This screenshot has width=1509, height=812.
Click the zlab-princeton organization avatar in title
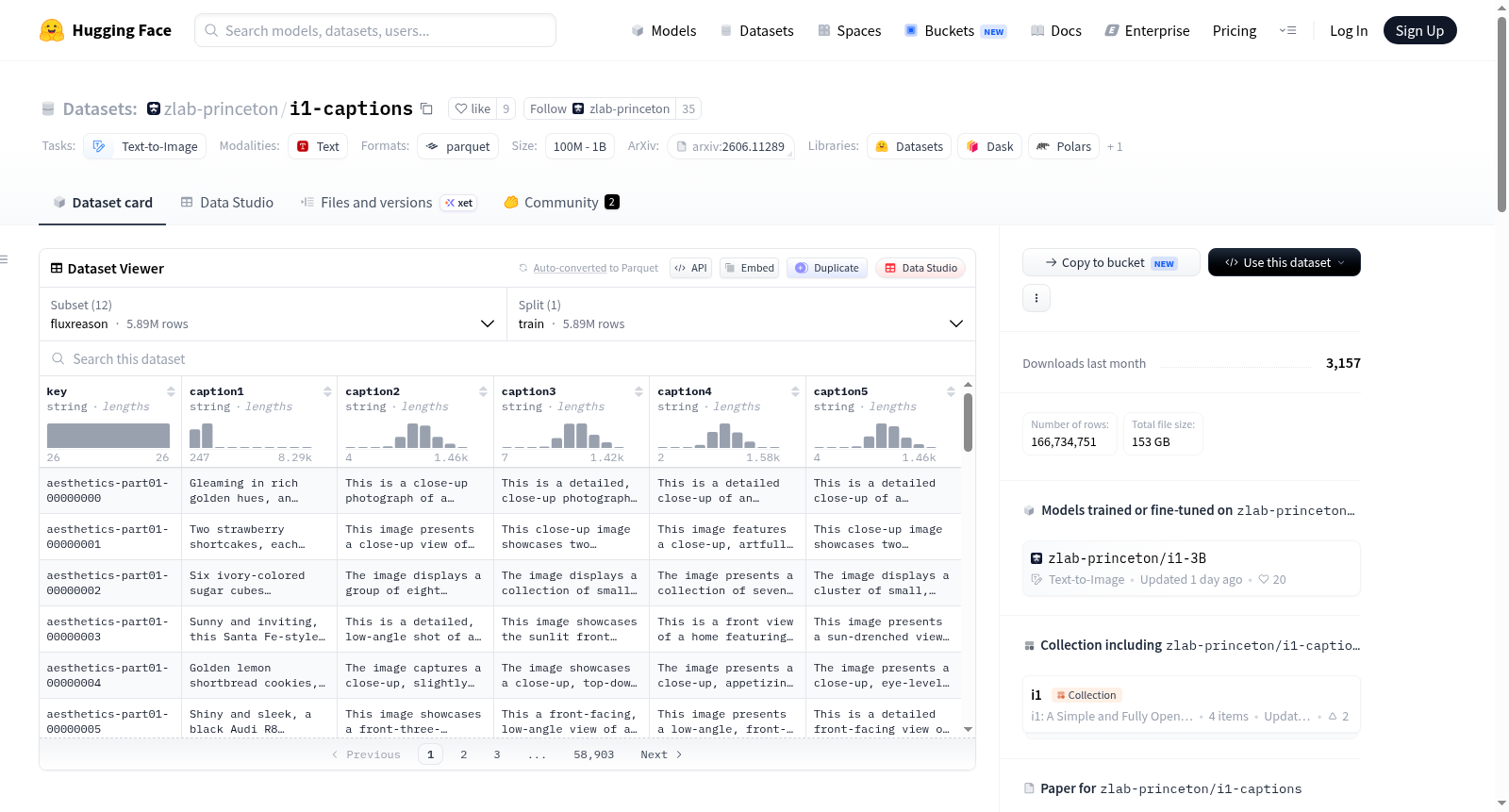(154, 108)
